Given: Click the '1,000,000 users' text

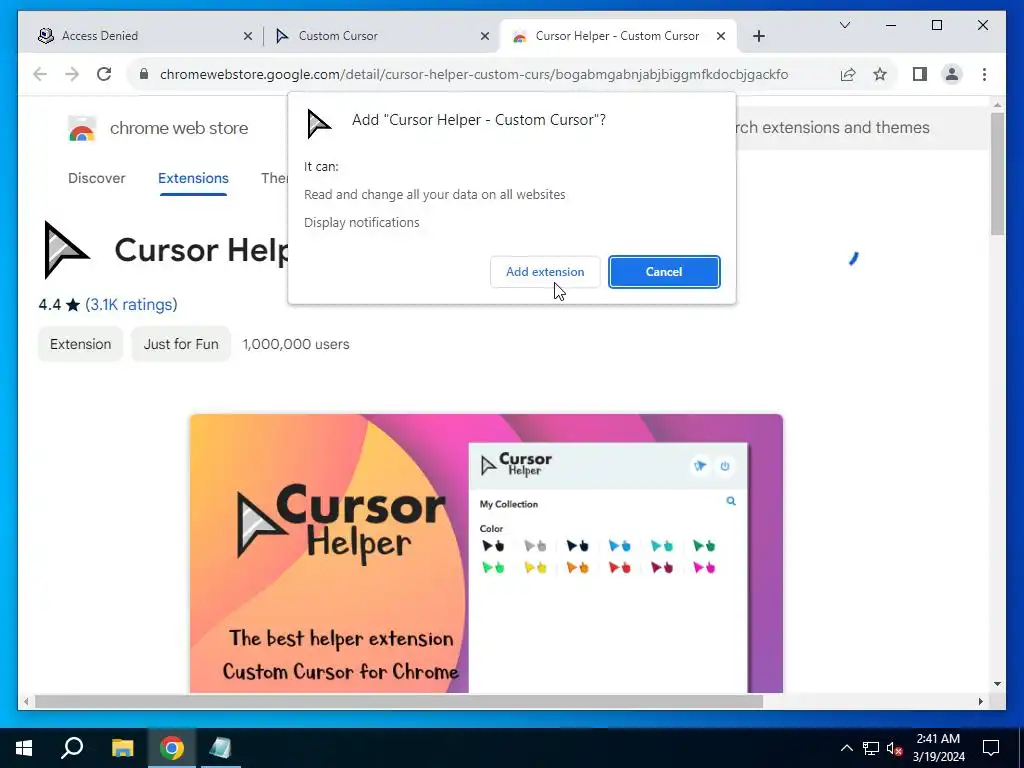Looking at the screenshot, I should tap(296, 344).
